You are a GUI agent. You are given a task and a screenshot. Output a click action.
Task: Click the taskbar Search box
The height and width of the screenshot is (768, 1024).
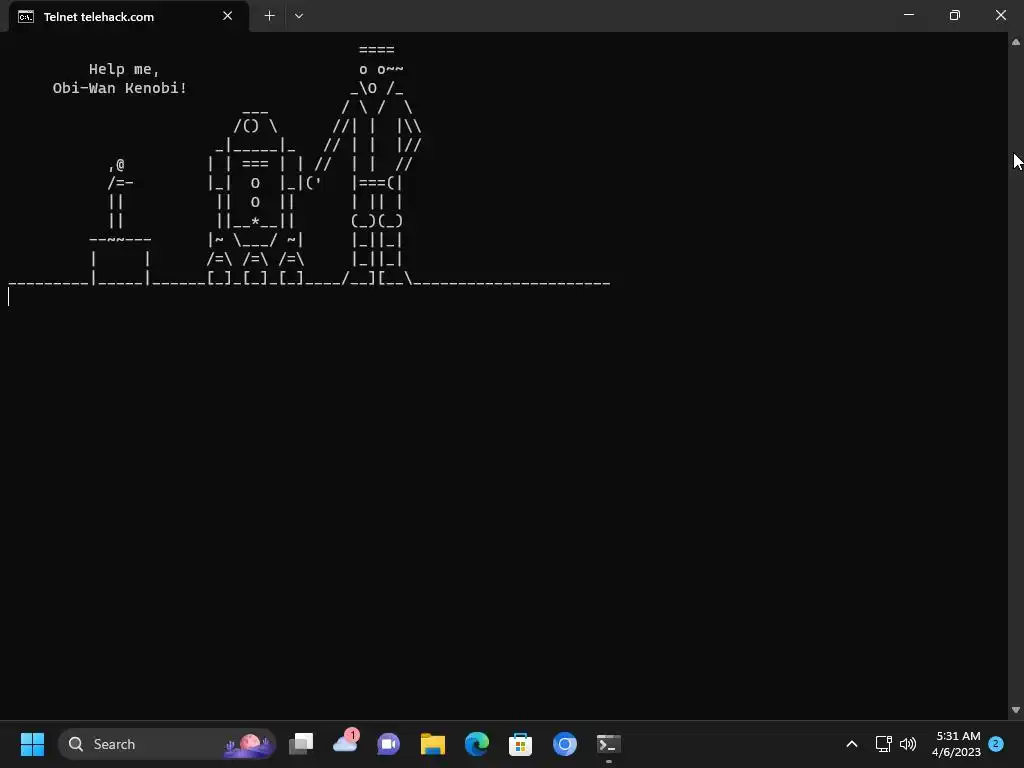tap(167, 744)
